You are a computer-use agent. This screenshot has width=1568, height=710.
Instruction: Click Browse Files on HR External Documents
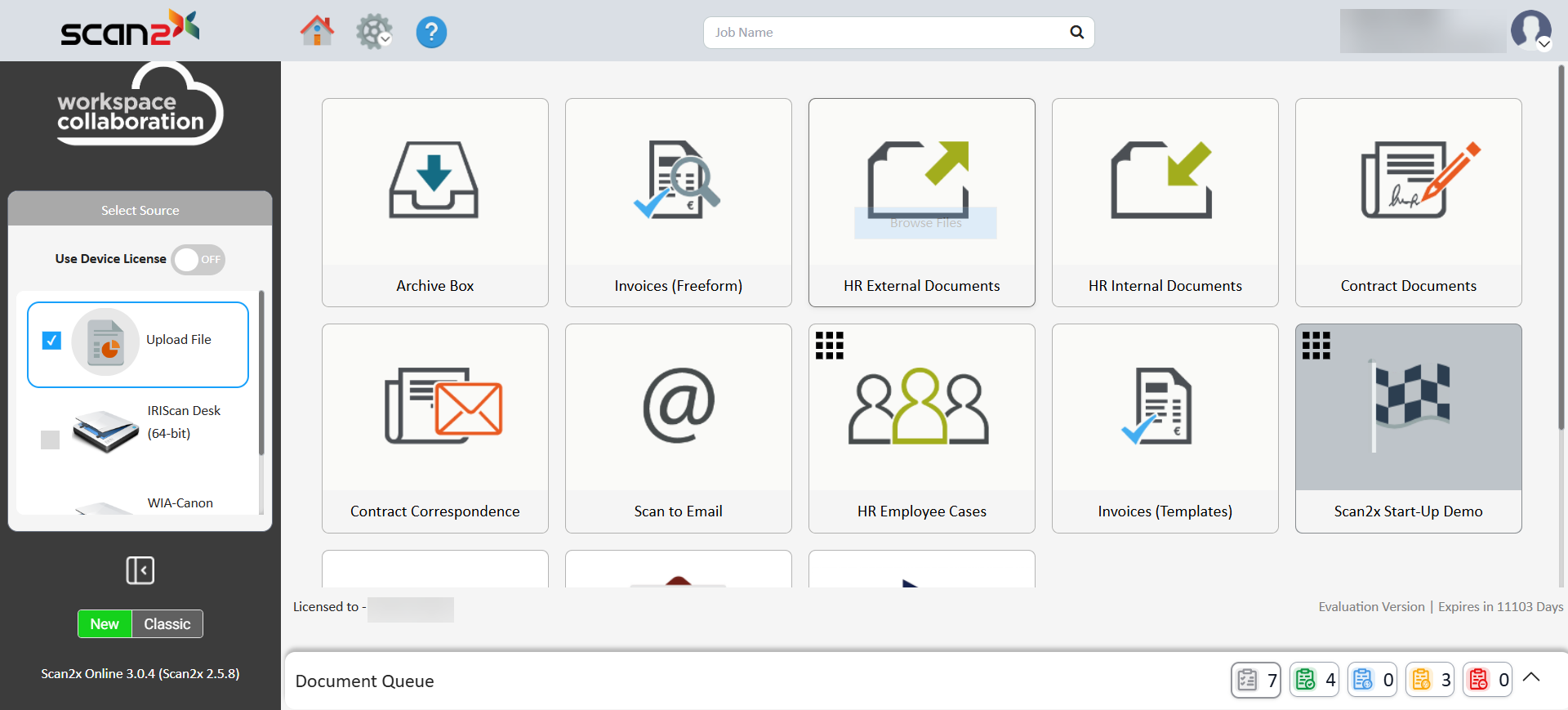pos(925,223)
